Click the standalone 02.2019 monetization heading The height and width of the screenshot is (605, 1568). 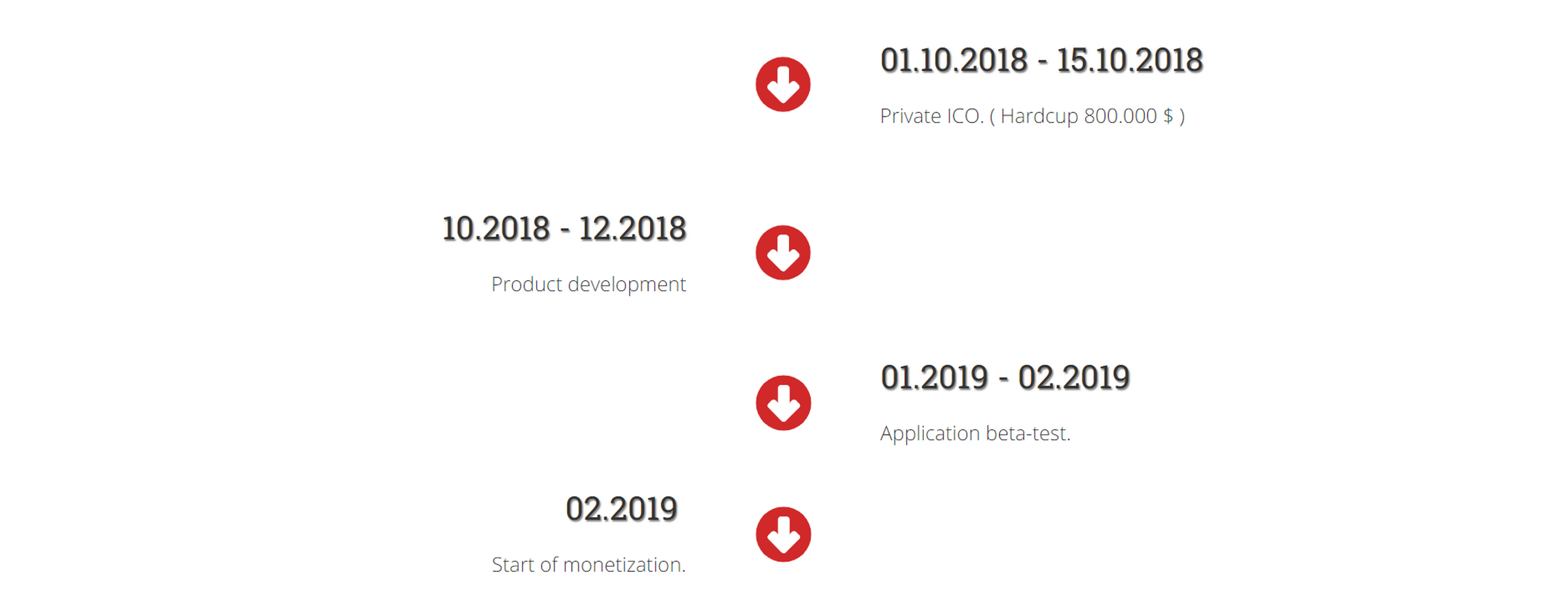point(622,509)
